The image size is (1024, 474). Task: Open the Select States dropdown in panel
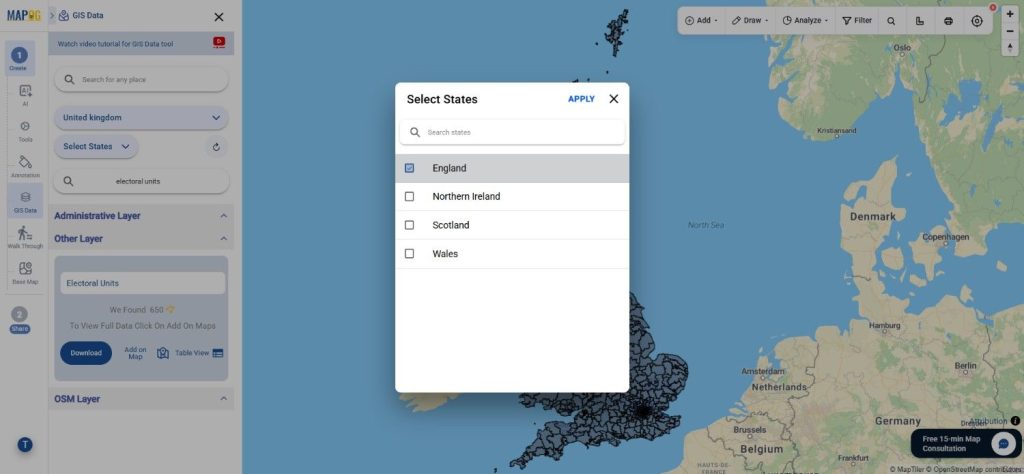[x=96, y=146]
